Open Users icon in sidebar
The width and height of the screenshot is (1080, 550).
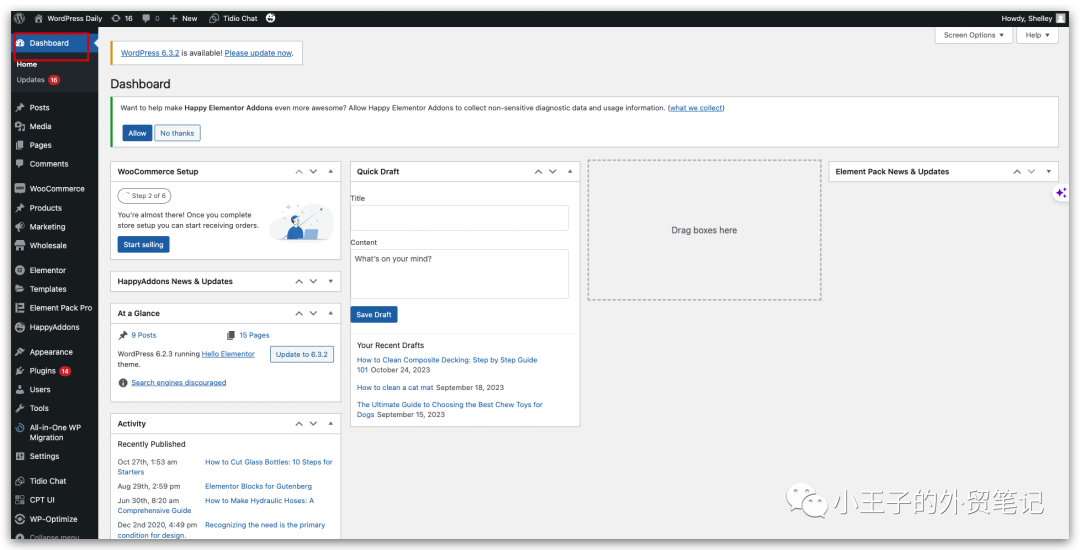click(20, 390)
